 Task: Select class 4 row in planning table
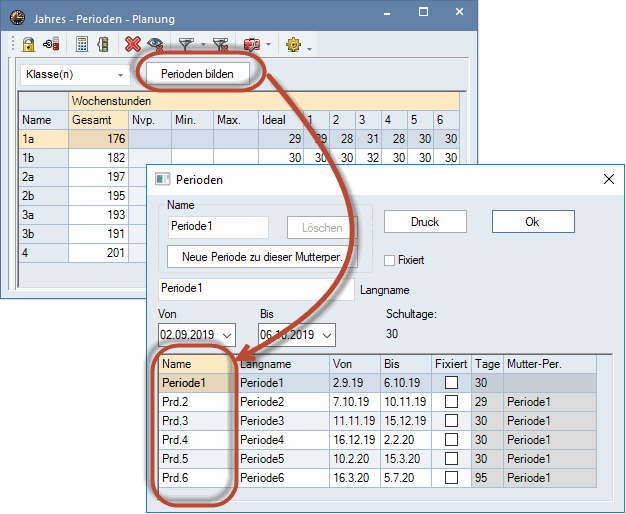click(x=44, y=253)
